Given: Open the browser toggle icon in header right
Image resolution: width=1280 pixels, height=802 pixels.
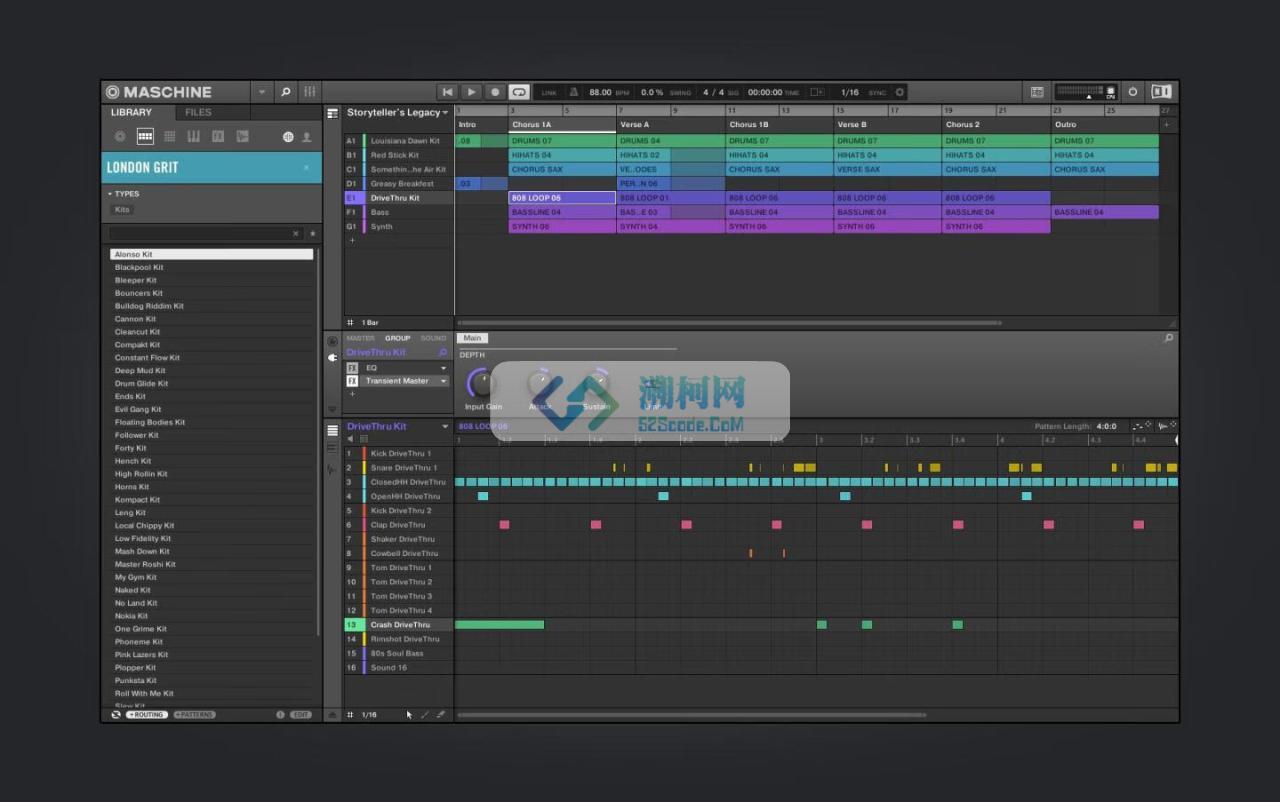Looking at the screenshot, I should (x=1037, y=92).
